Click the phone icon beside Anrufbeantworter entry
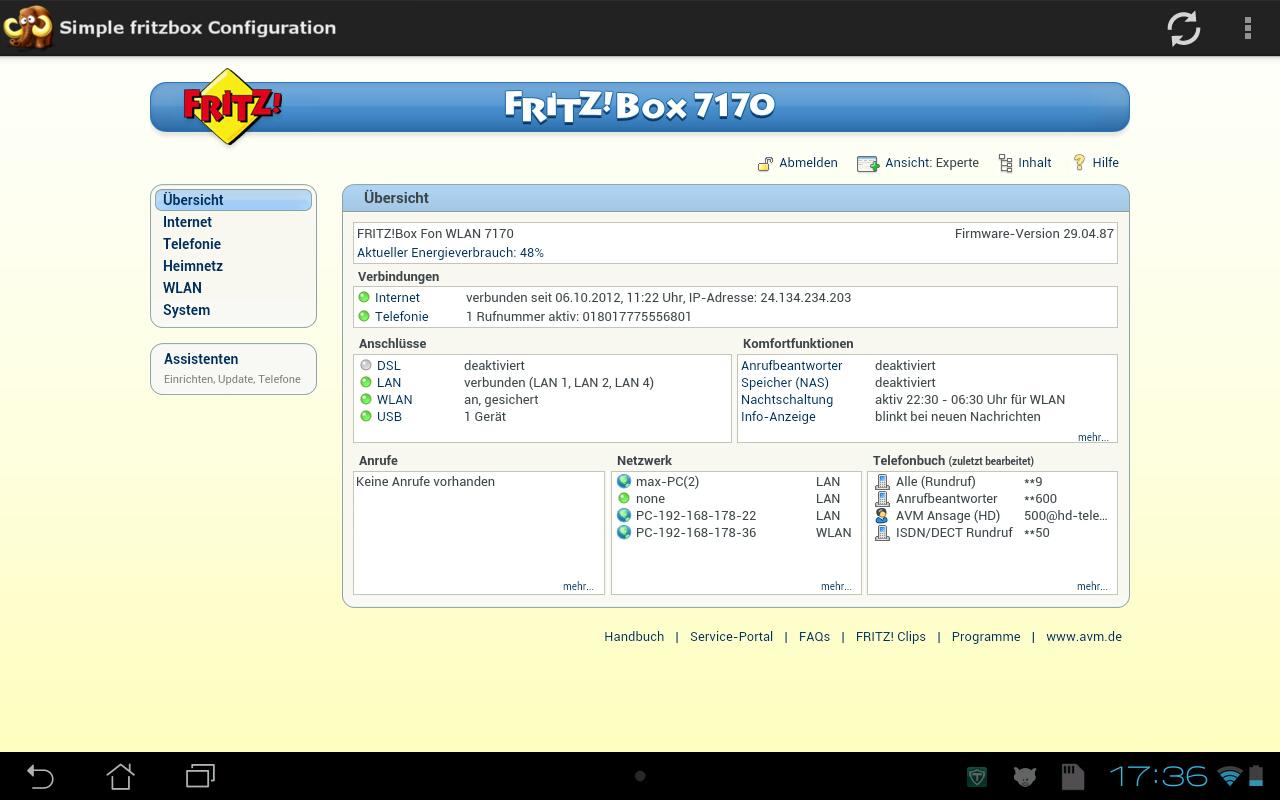Viewport: 1280px width, 800px height. pyautogui.click(x=882, y=499)
